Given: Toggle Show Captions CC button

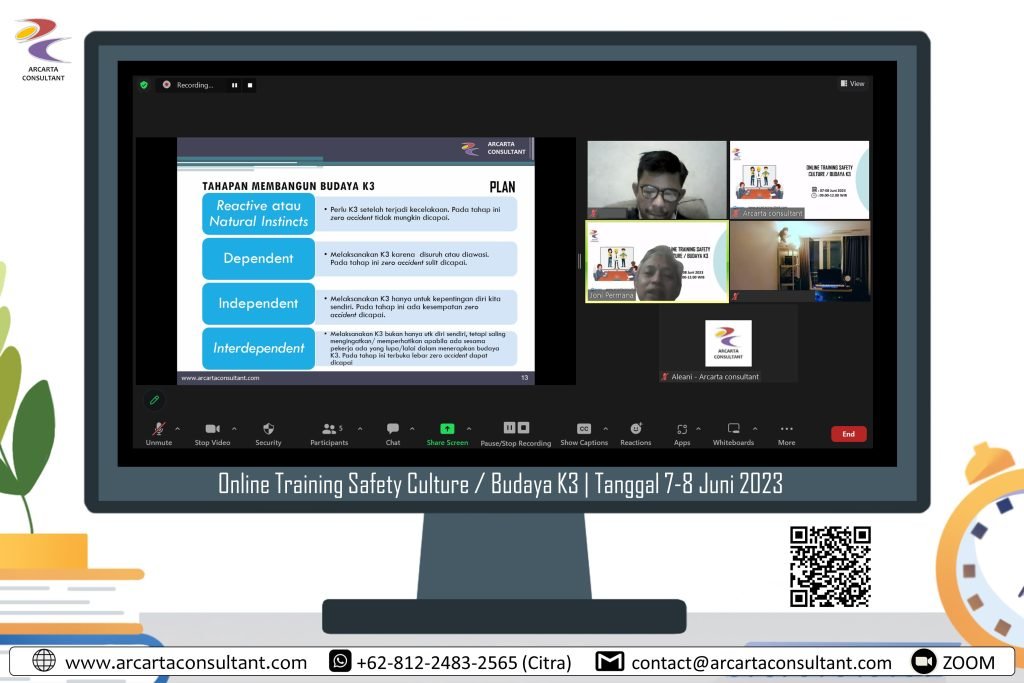Looking at the screenshot, I should [x=584, y=430].
